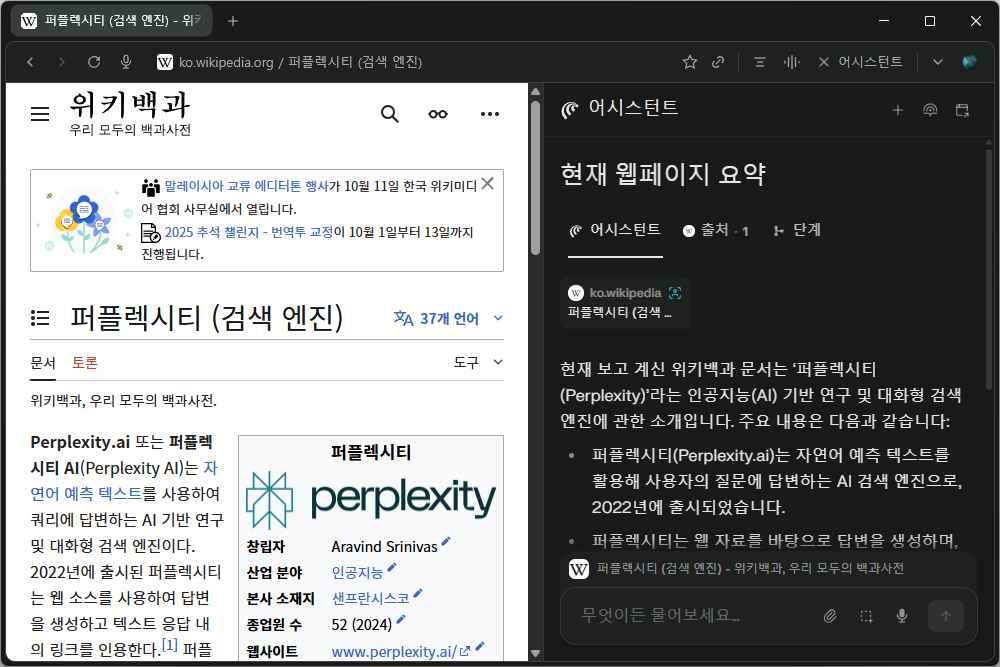The height and width of the screenshot is (667, 1000).
Task: Open assistant panel window icon at header right
Action: click(x=962, y=110)
